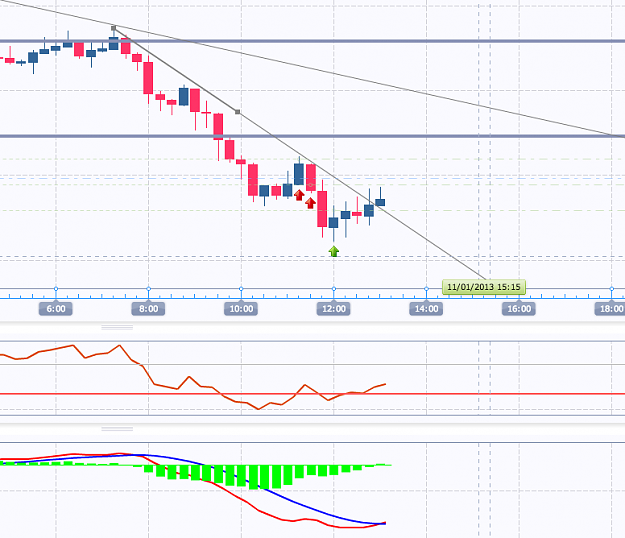Click the red horizontal level in the oscillator panel
625x538 pixels.
[312, 394]
